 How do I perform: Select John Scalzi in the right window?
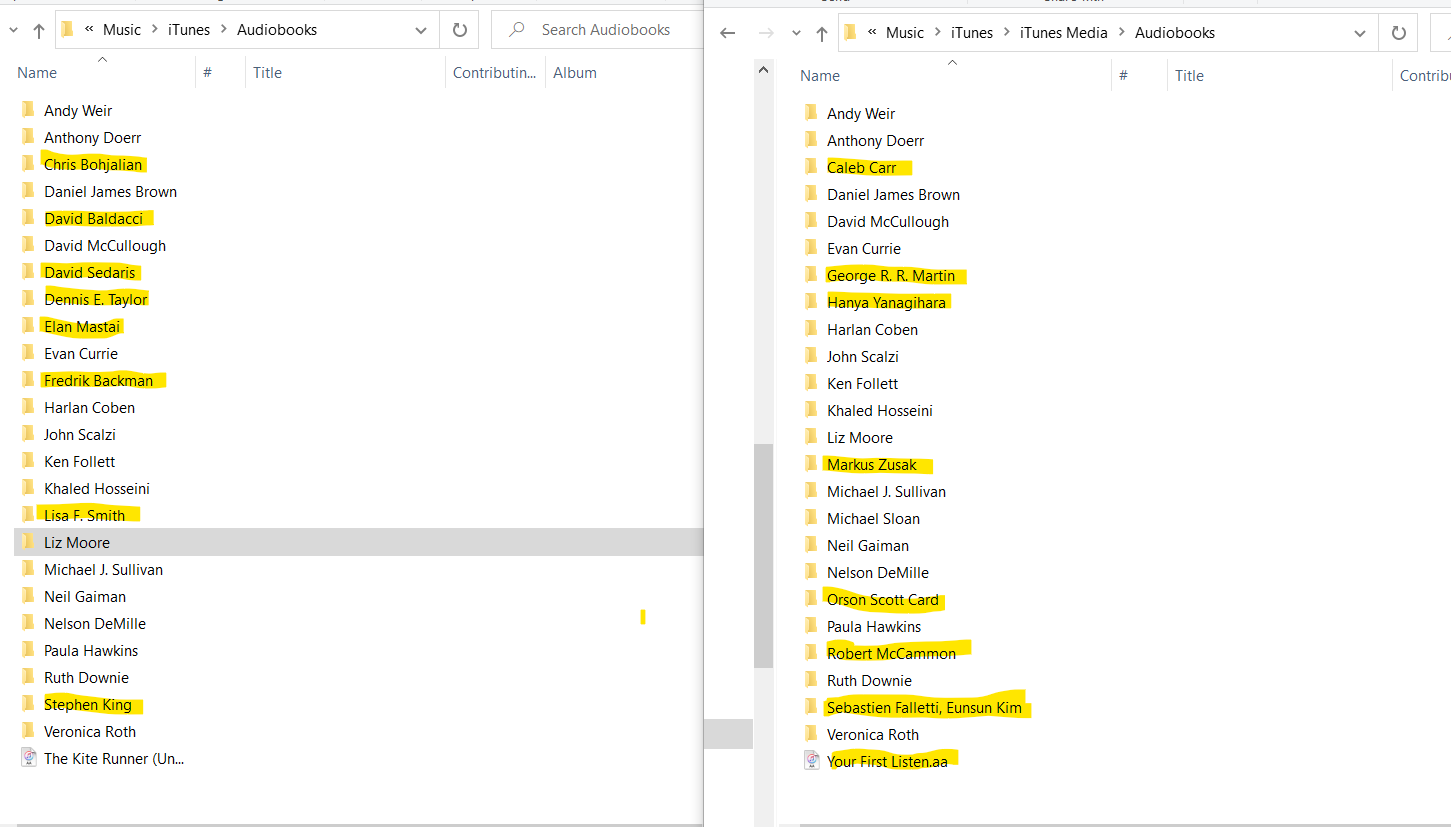[863, 356]
